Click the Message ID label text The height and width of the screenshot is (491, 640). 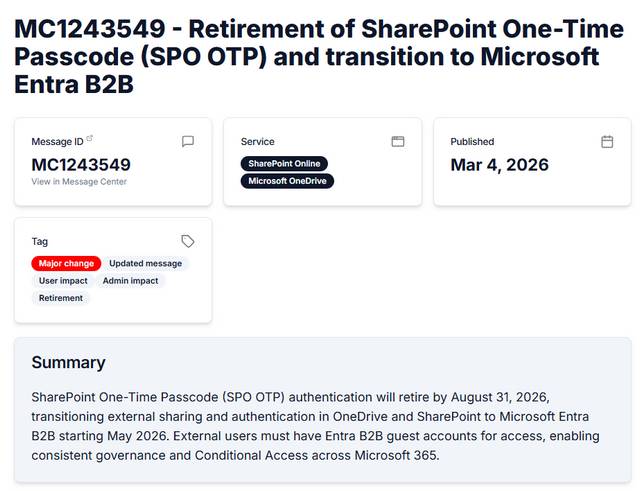(56, 142)
